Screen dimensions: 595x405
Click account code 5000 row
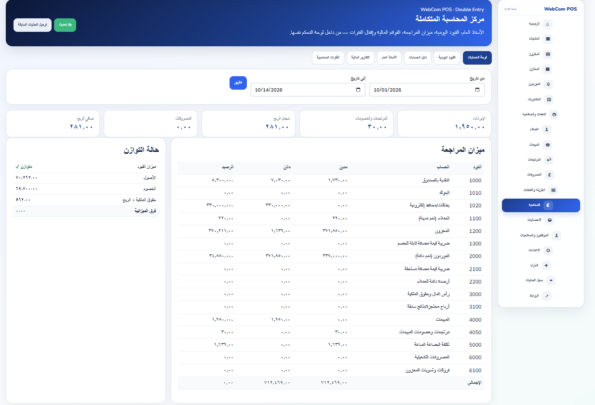point(331,345)
